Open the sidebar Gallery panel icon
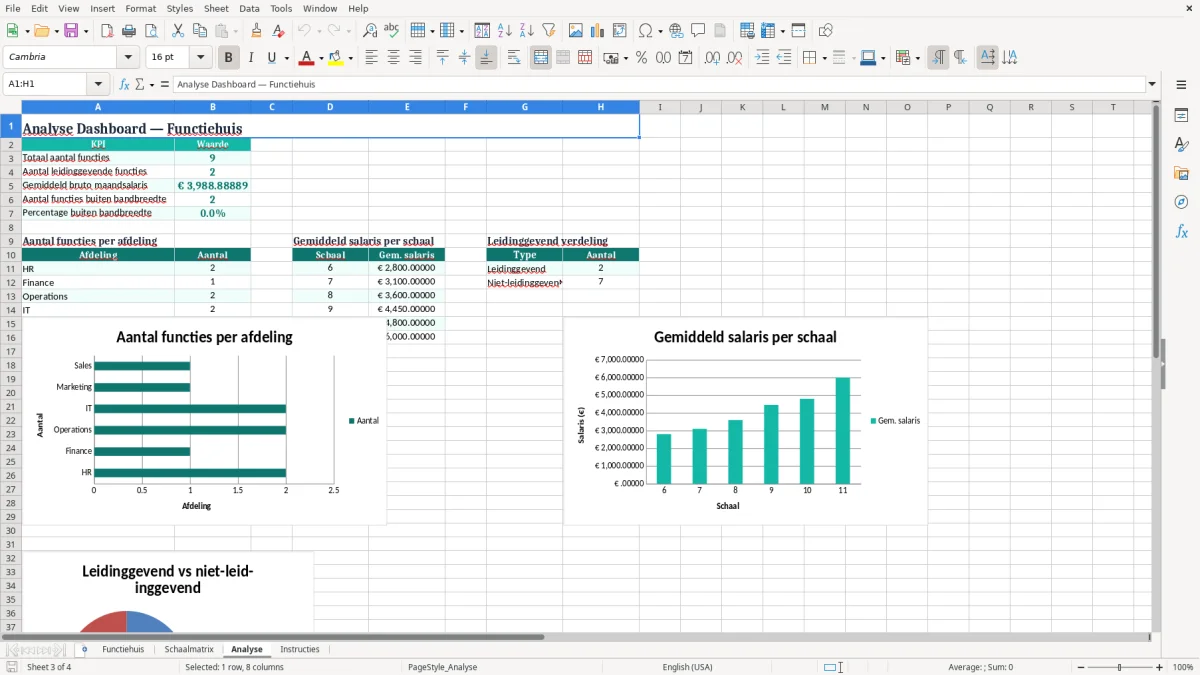Screen dimensions: 1200x675 pyautogui.click(x=1181, y=174)
